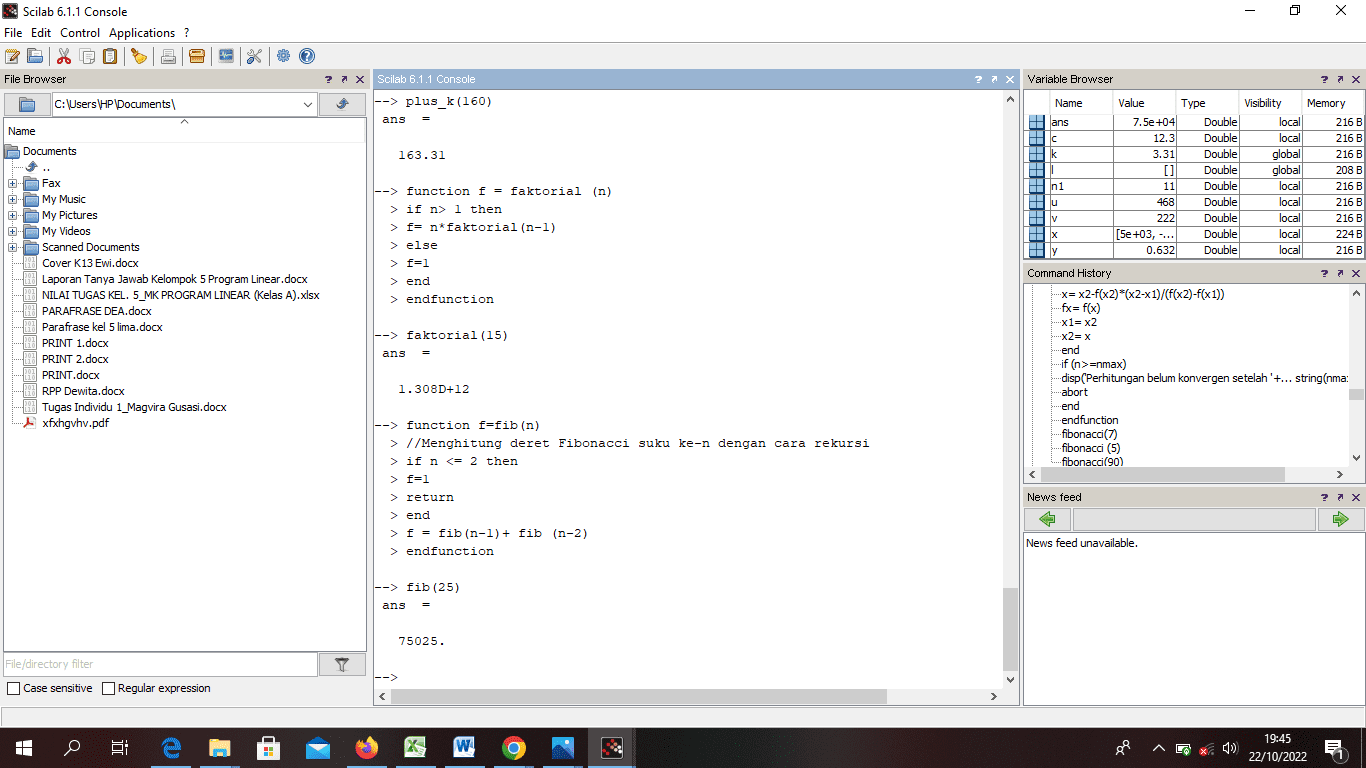Click the Open a file toolbar icon
The image size is (1366, 768).
35,56
